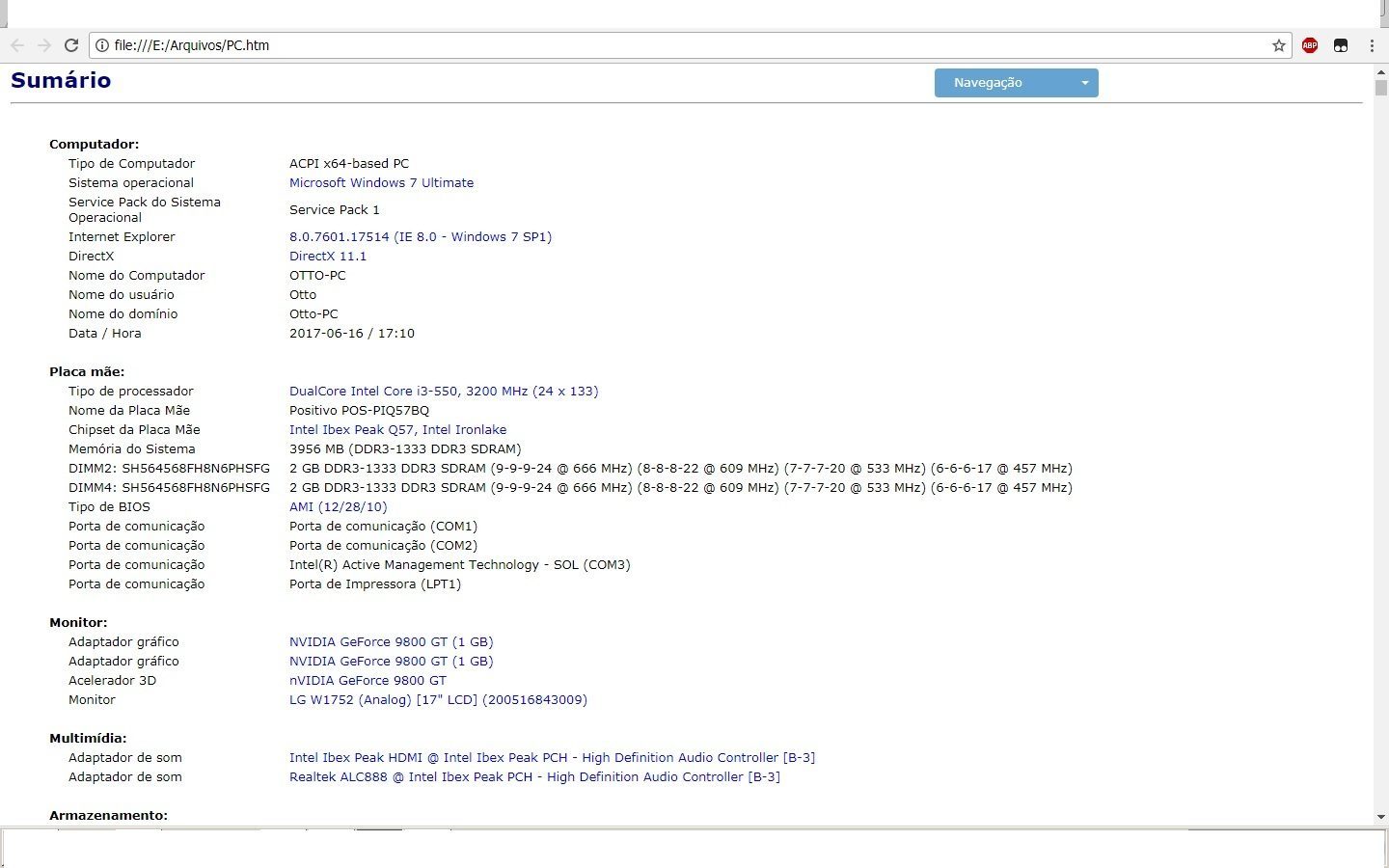The width and height of the screenshot is (1389, 868).
Task: Click the Sistema operacional label
Action: 131,183
